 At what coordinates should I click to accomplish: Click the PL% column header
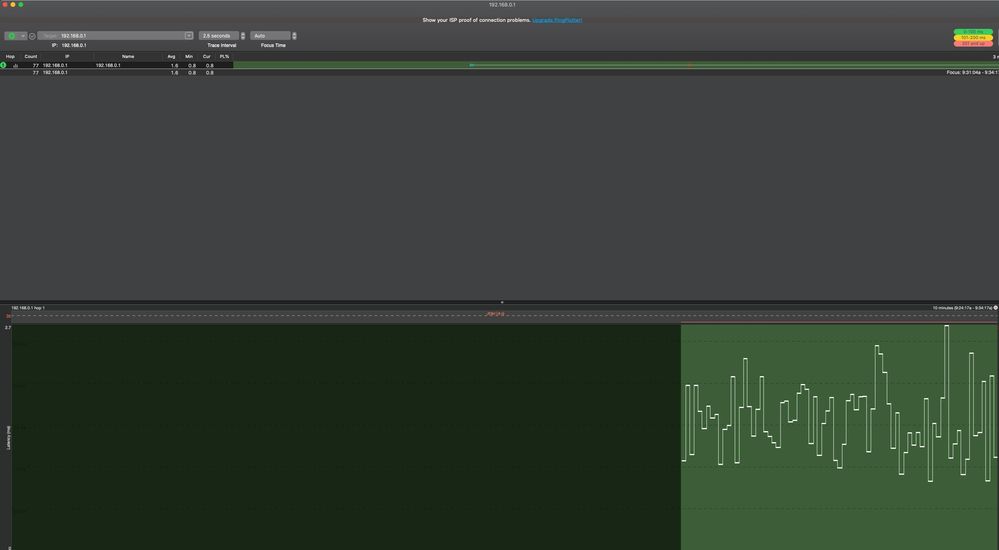point(224,56)
